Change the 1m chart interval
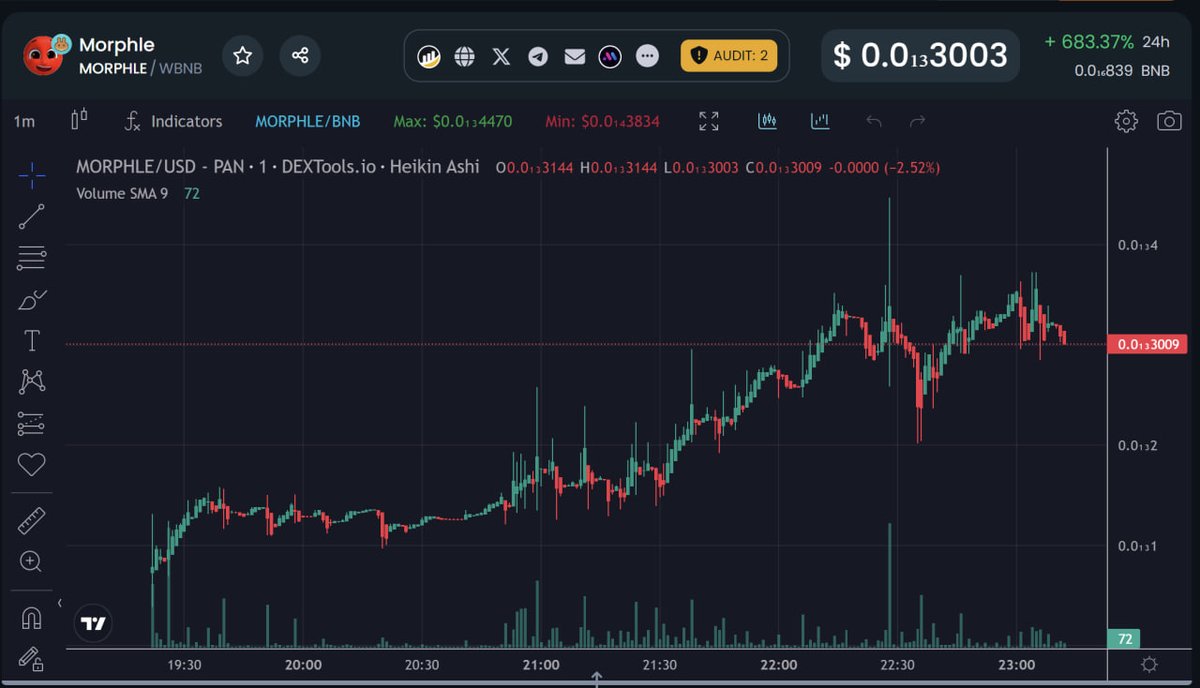This screenshot has height=688, width=1200. (24, 121)
